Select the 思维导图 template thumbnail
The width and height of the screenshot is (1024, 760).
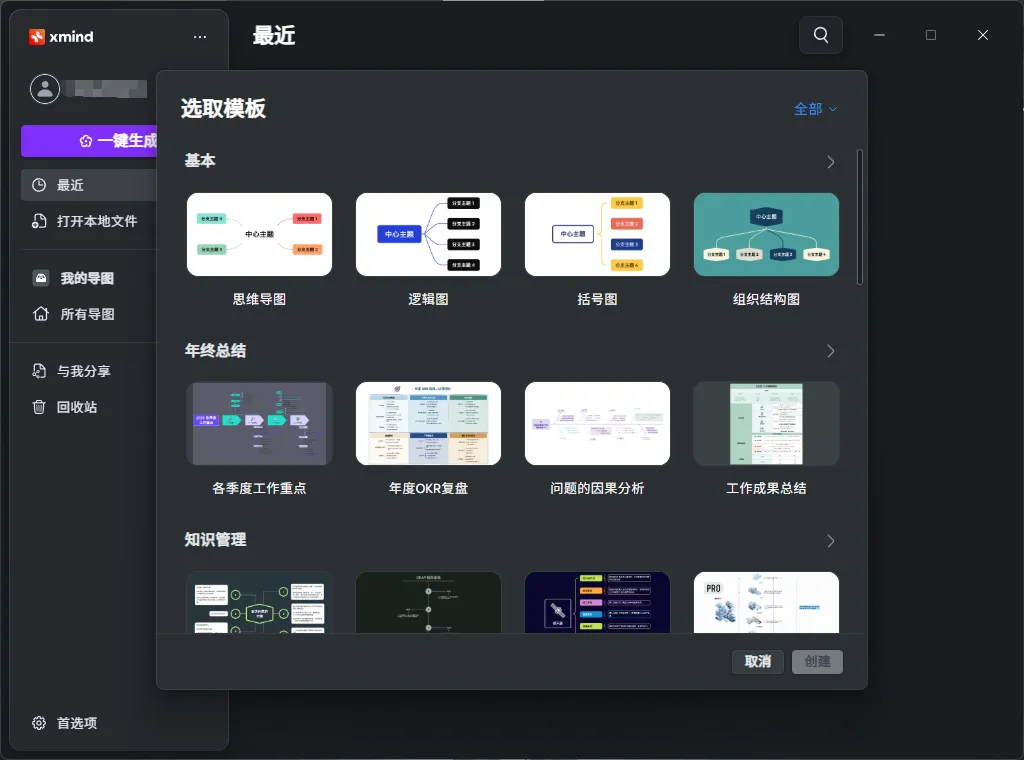click(259, 234)
